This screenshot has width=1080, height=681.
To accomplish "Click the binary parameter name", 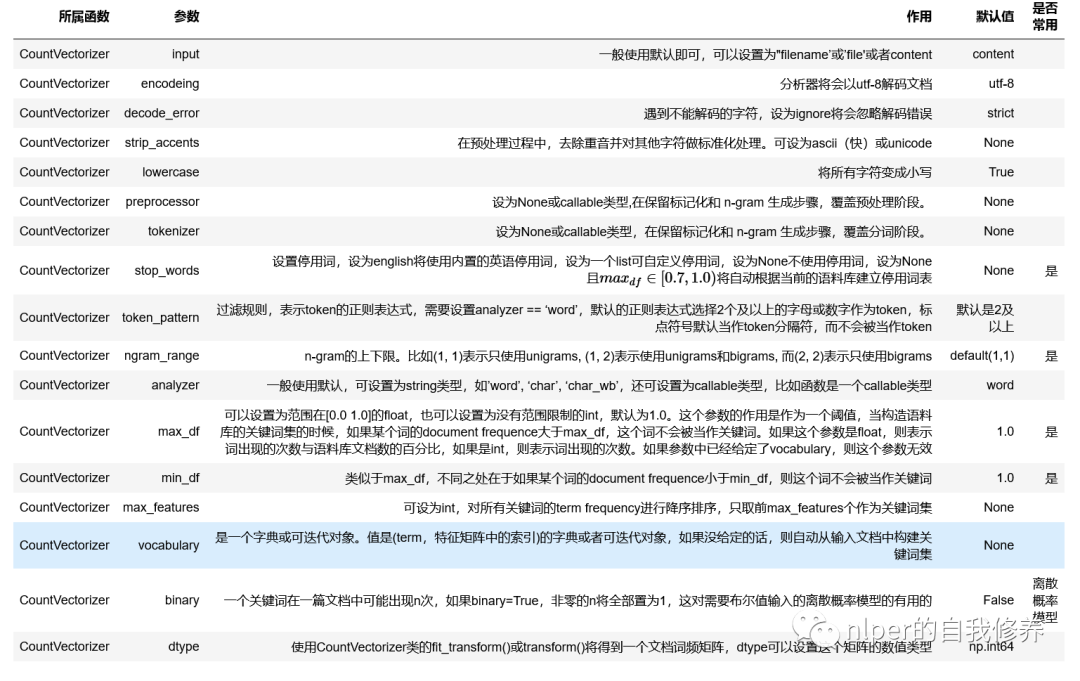I will [182, 600].
